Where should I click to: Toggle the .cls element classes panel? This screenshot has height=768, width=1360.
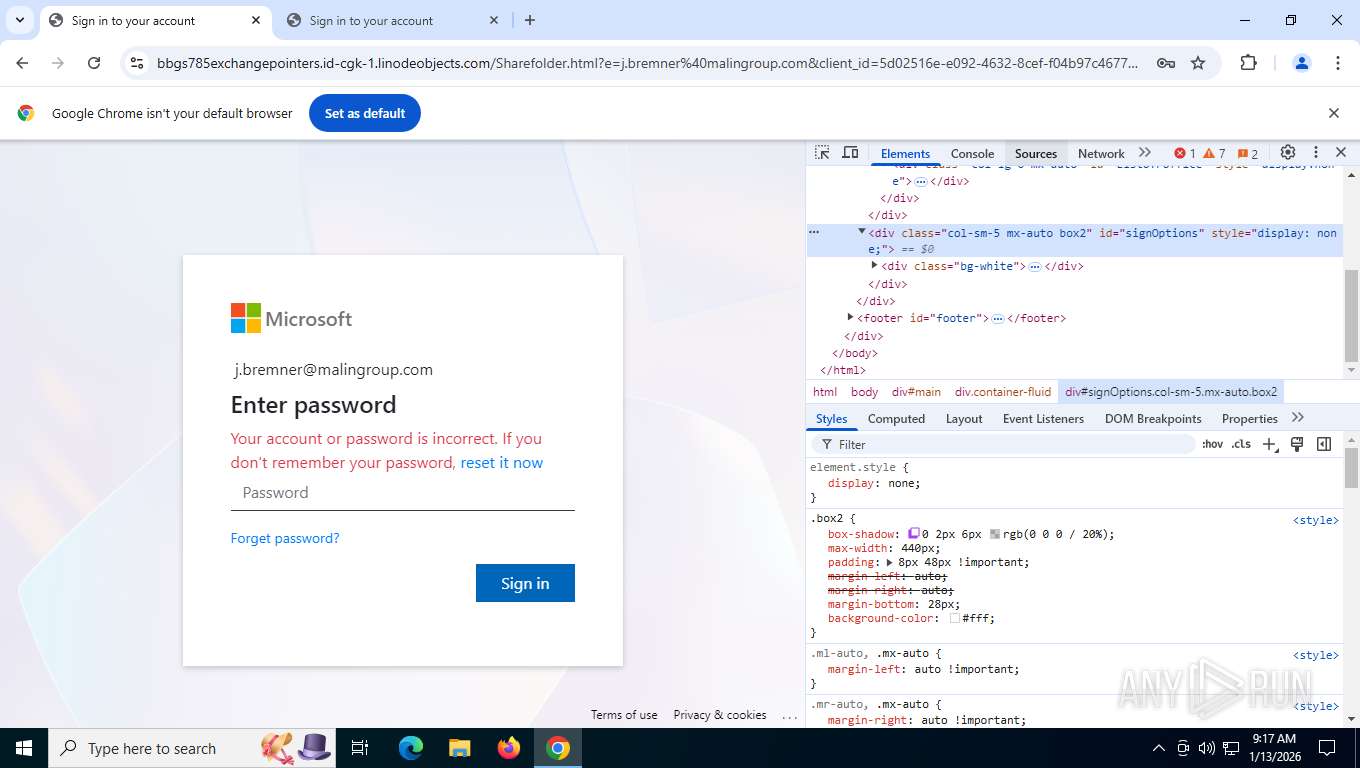tap(1241, 444)
